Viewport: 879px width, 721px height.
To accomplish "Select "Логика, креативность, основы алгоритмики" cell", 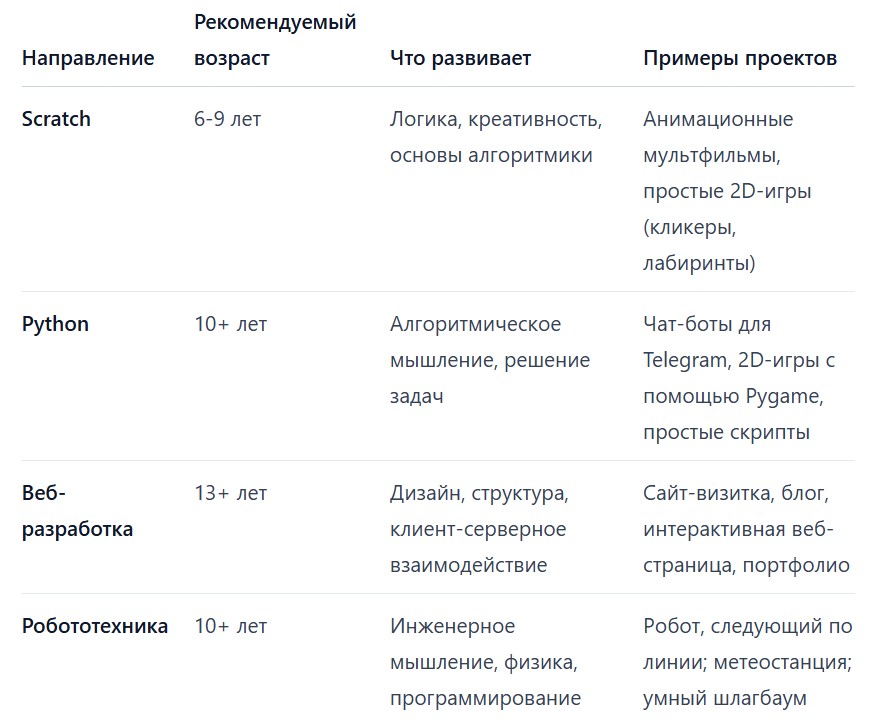I will (495, 137).
